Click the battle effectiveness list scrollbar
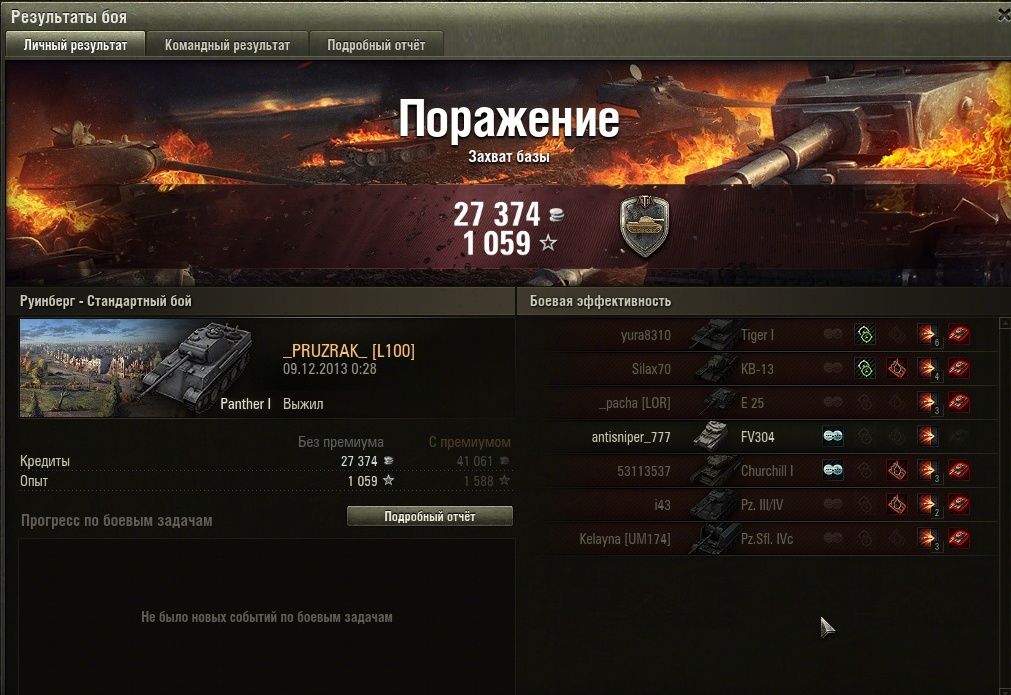This screenshot has height=695, width=1011. tap(1004, 503)
